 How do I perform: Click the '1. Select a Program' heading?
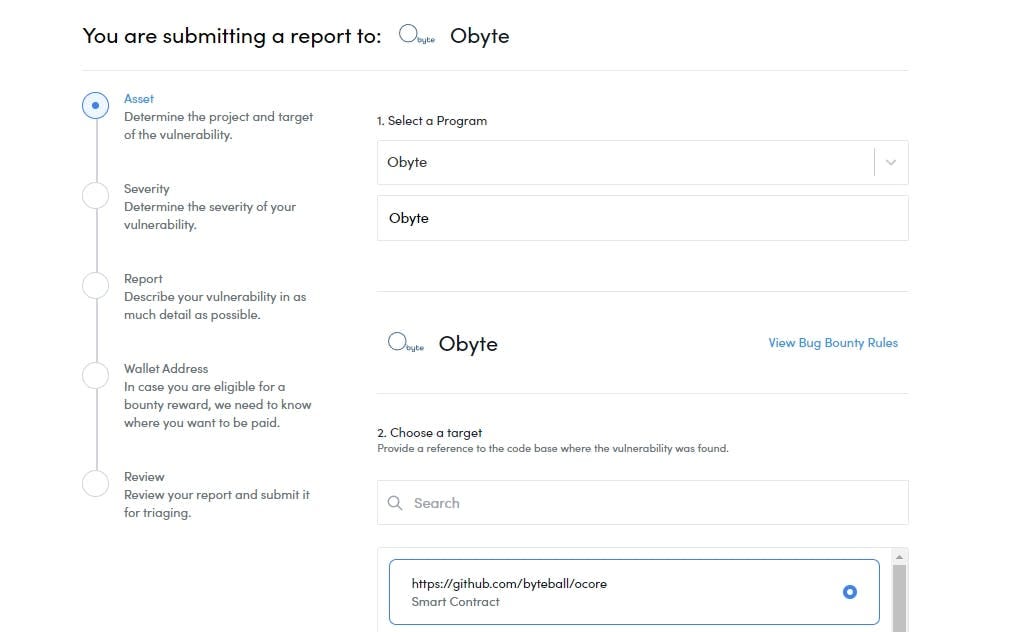point(432,121)
